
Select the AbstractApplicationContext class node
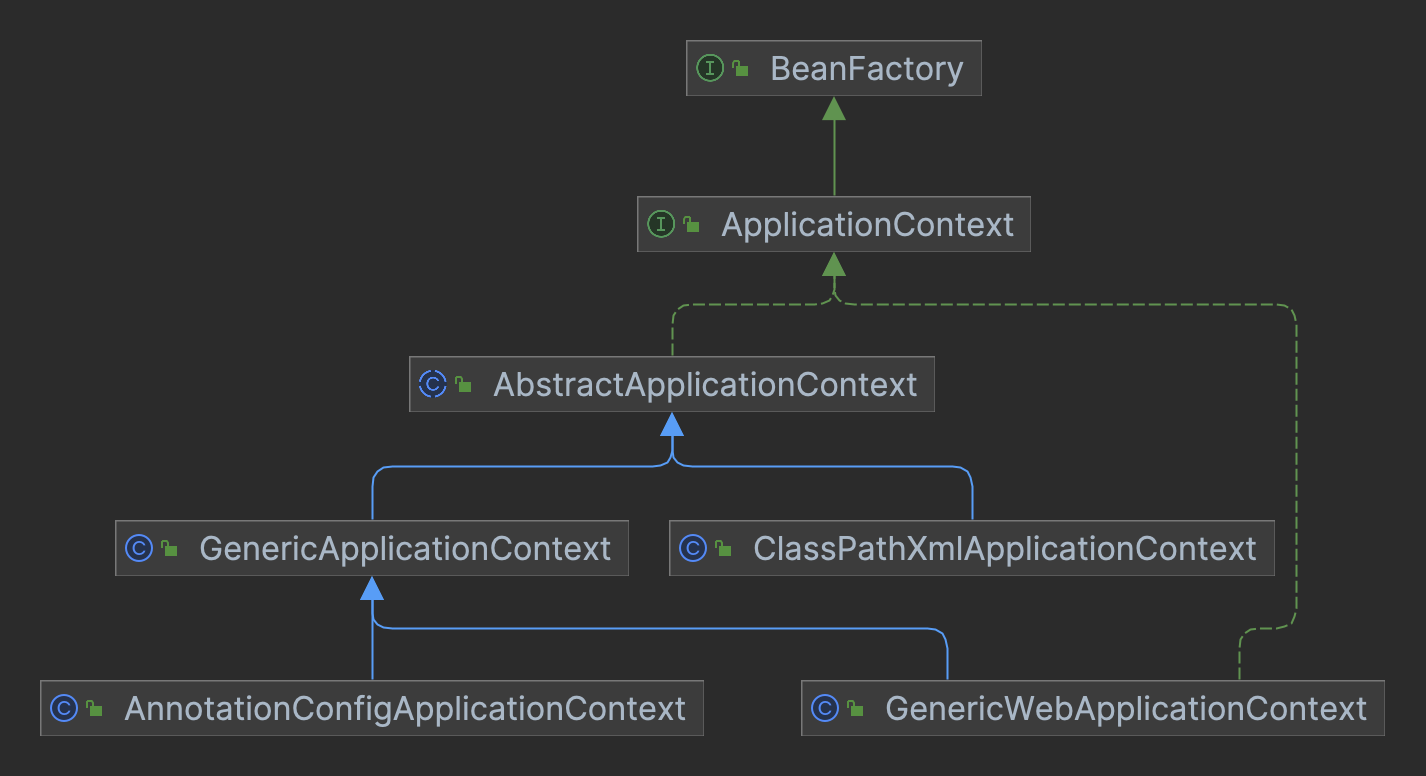(671, 384)
